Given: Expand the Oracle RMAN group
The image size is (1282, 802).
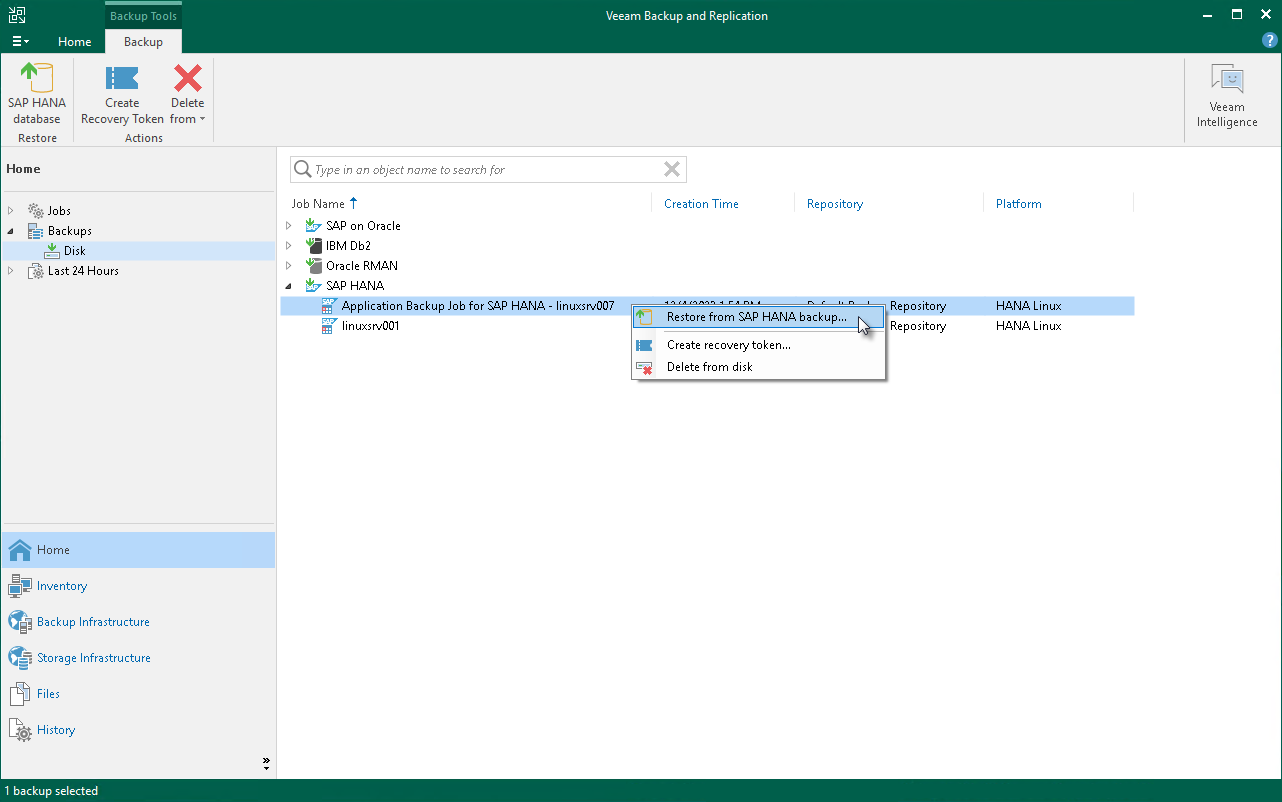Looking at the screenshot, I should click(289, 266).
